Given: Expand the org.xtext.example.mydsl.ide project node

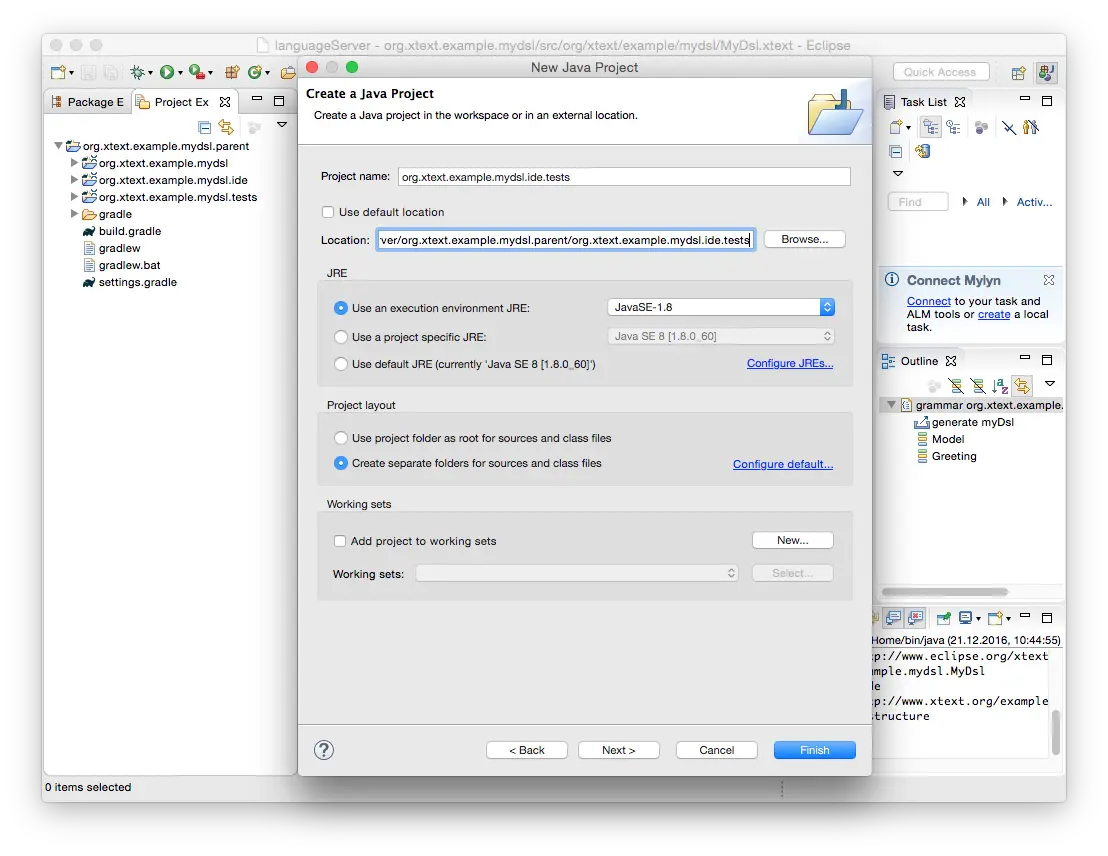Looking at the screenshot, I should 74,180.
